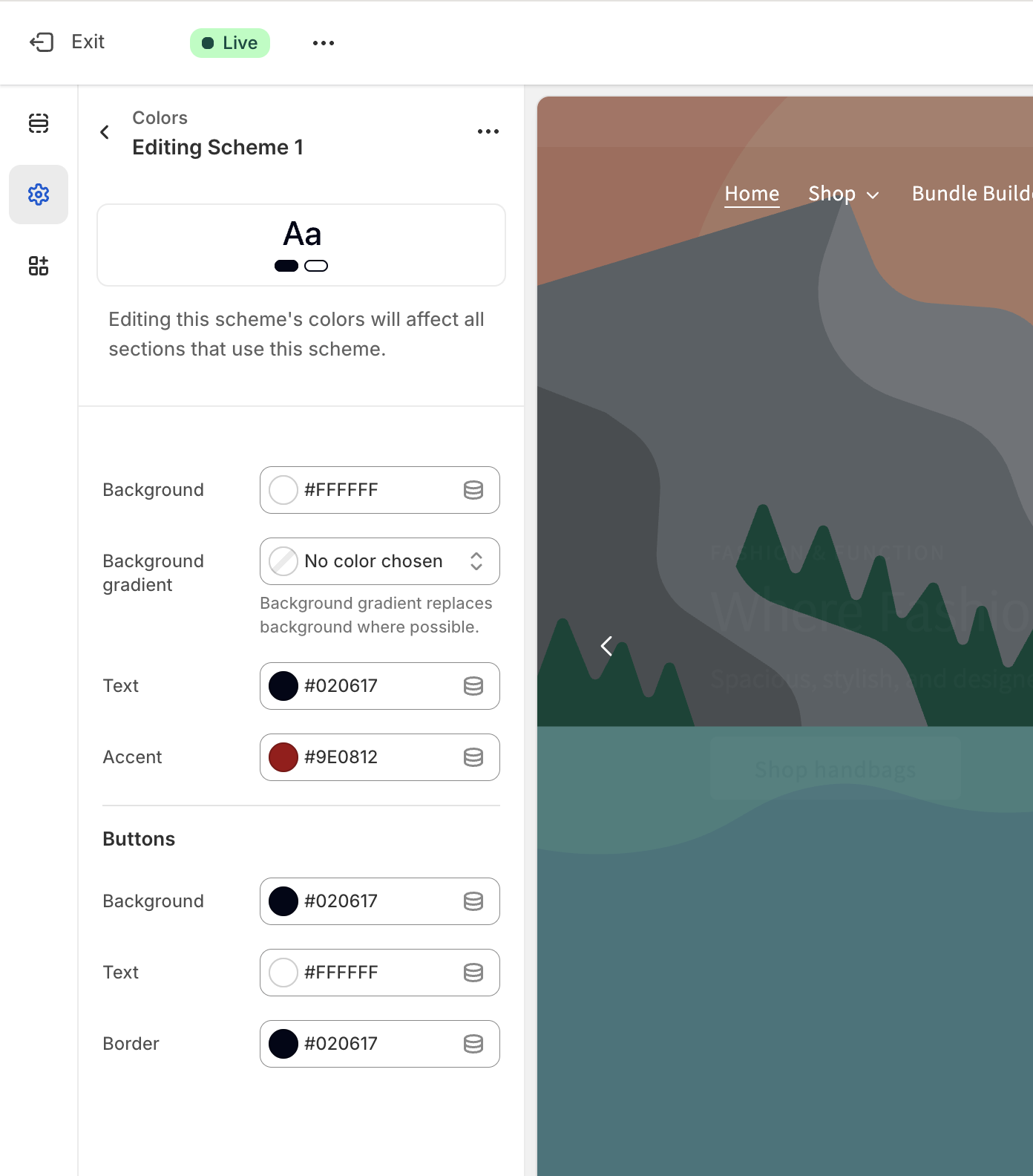Open the App embeds icon in sidebar

pos(39,266)
